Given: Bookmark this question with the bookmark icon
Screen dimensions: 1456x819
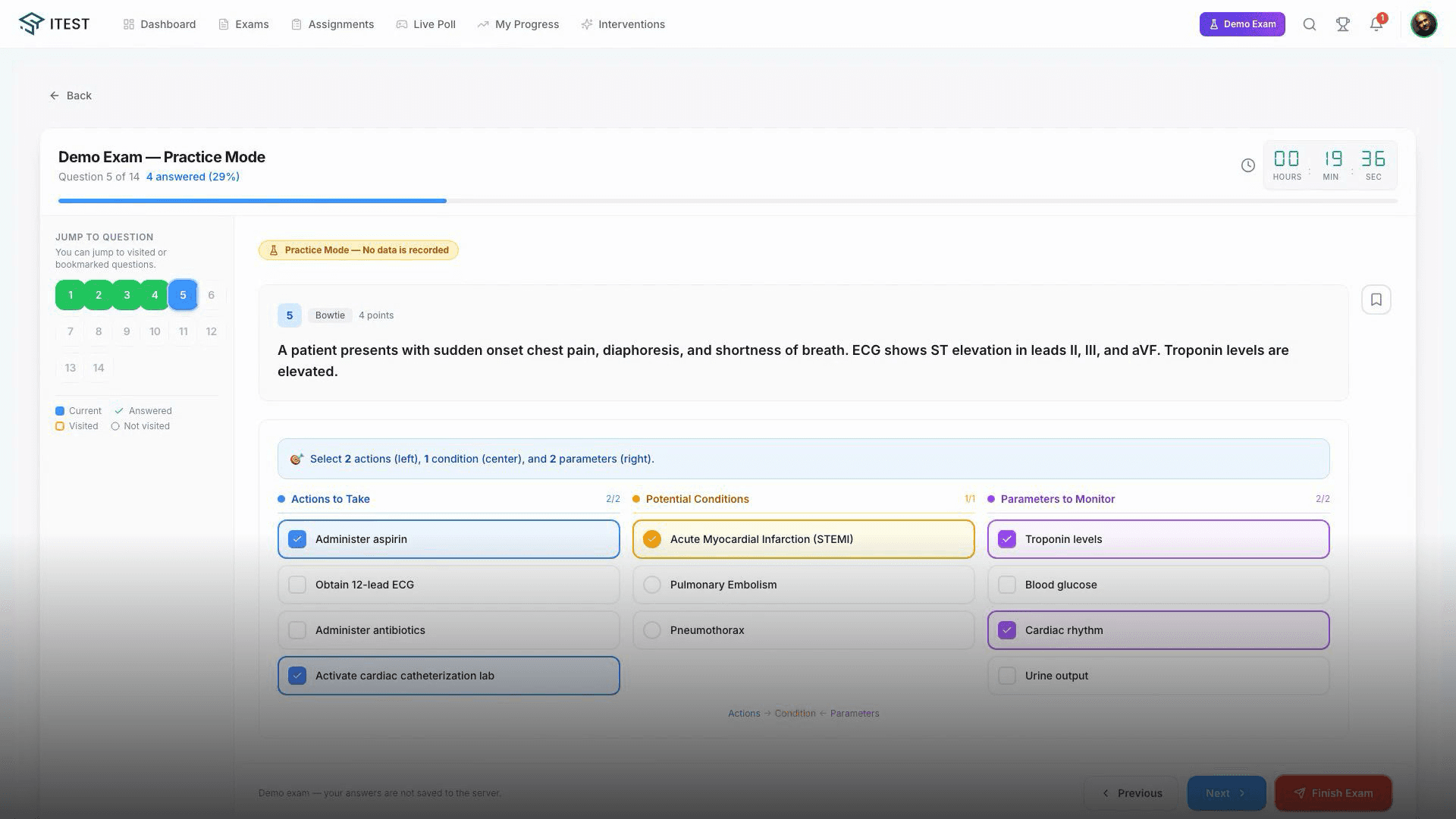Looking at the screenshot, I should click(1376, 300).
